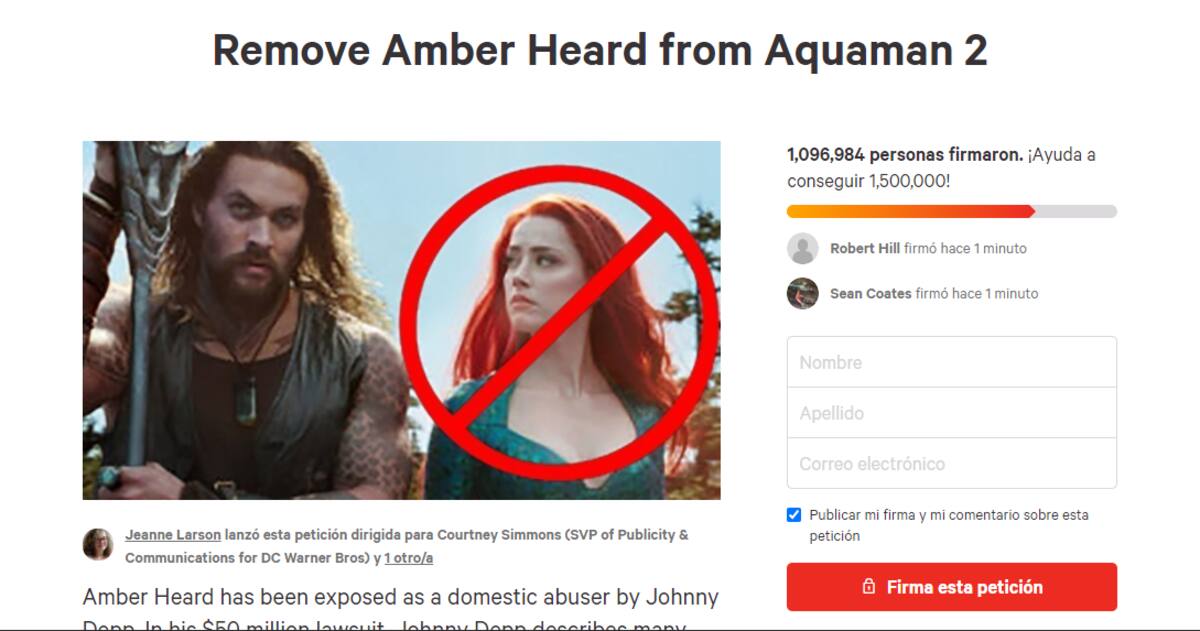Image resolution: width=1200 pixels, height=631 pixels.
Task: Click Jeanne Larson's small avatar
Action: tap(98, 544)
